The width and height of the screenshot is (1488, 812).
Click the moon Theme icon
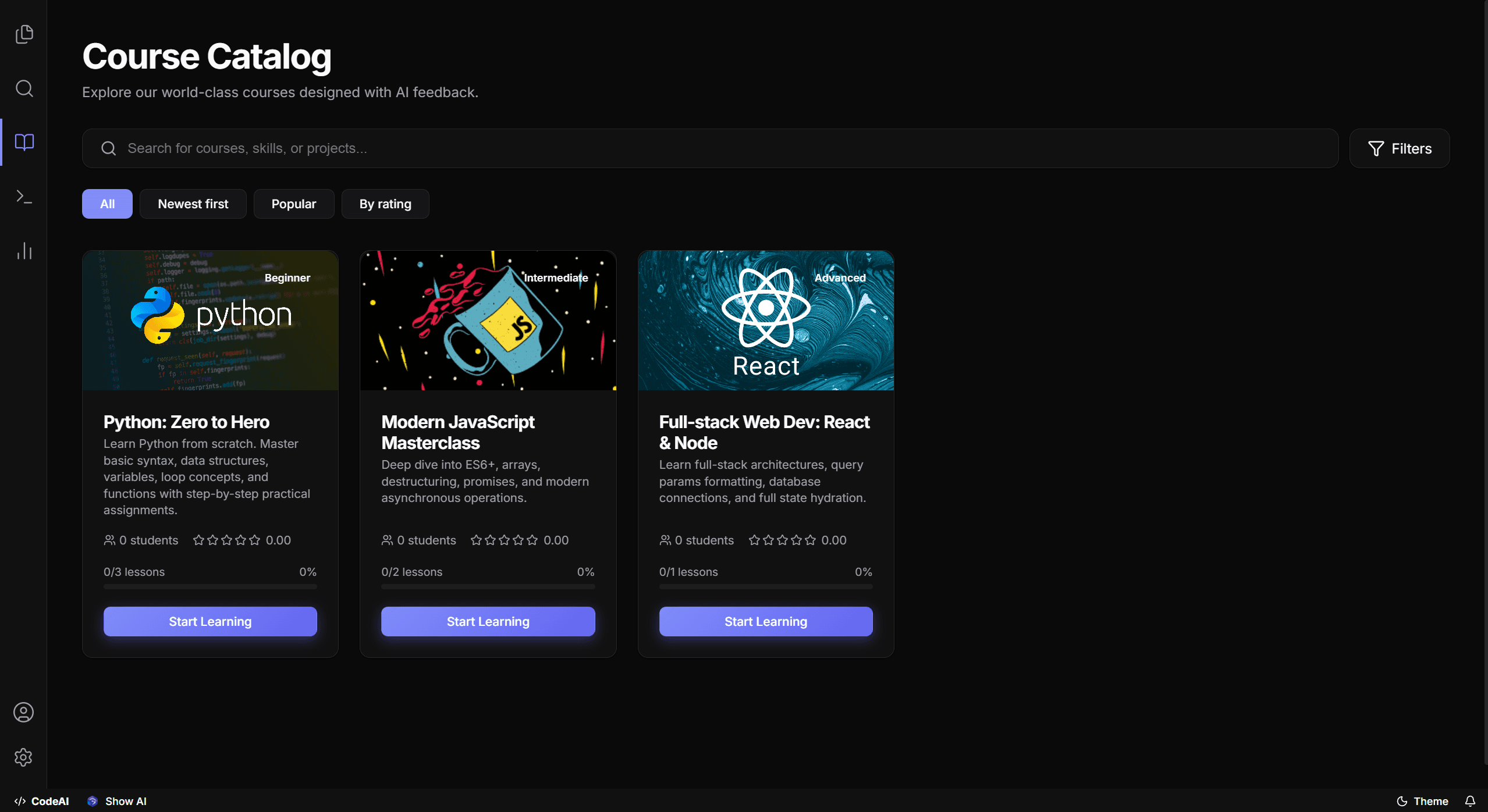[x=1402, y=801]
